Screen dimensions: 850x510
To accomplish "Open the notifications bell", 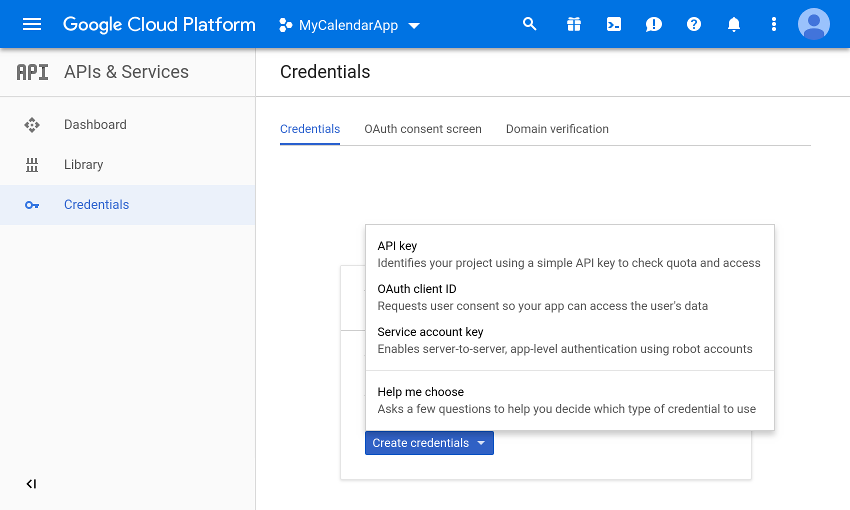I will click(734, 24).
